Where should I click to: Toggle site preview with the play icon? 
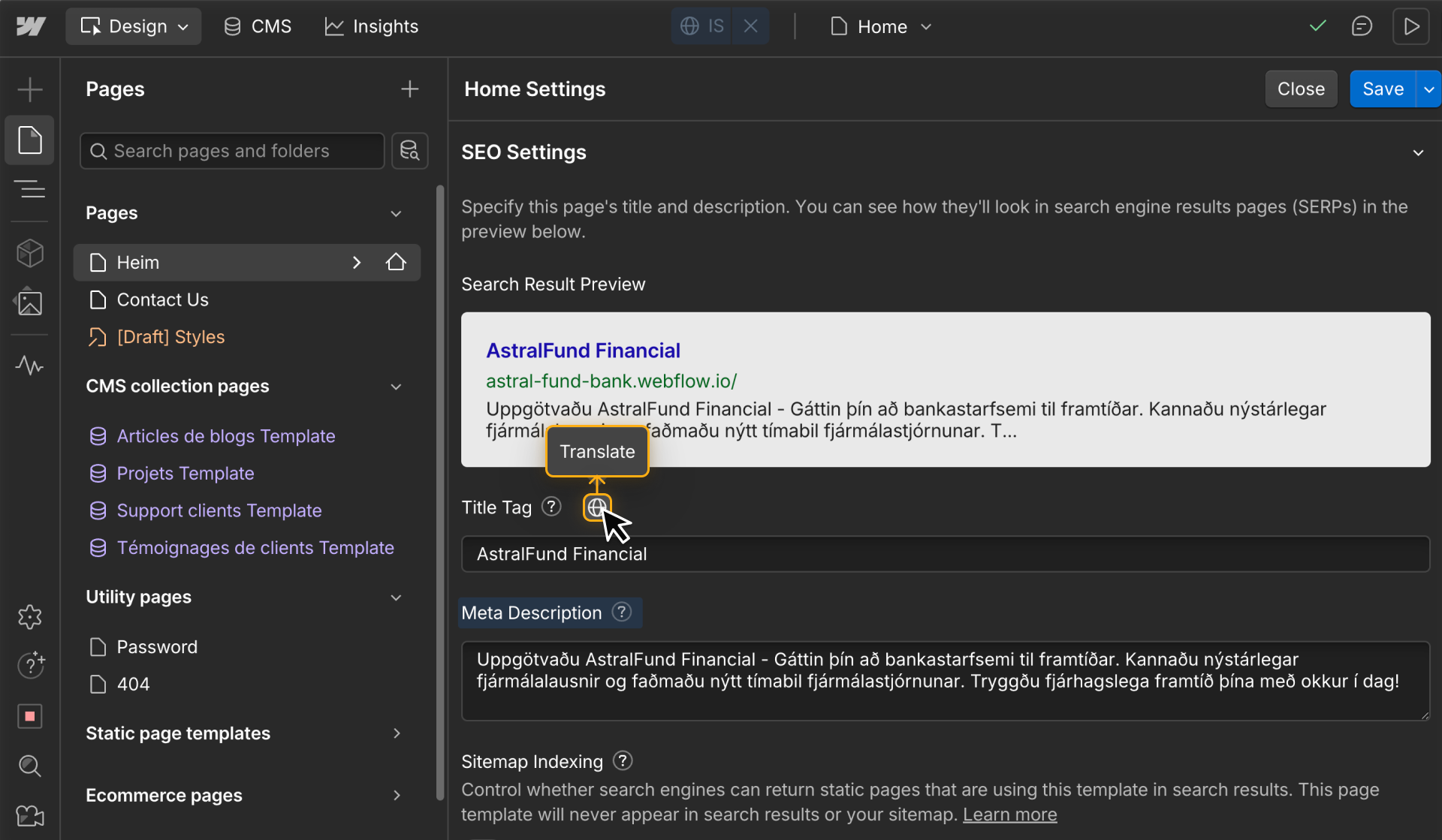[x=1412, y=26]
